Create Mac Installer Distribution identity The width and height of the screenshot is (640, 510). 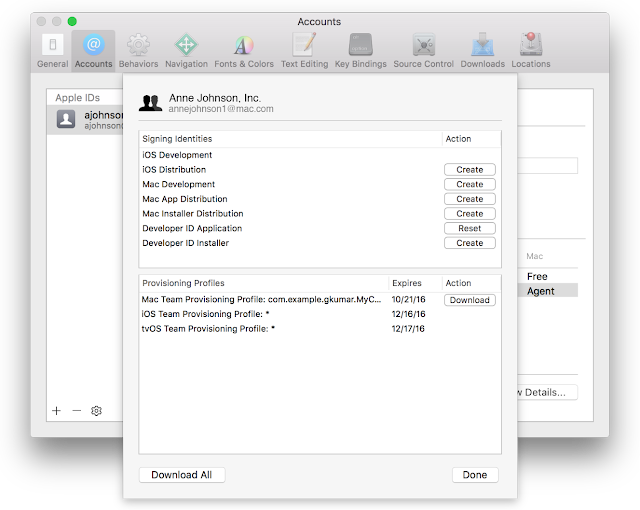(470, 213)
